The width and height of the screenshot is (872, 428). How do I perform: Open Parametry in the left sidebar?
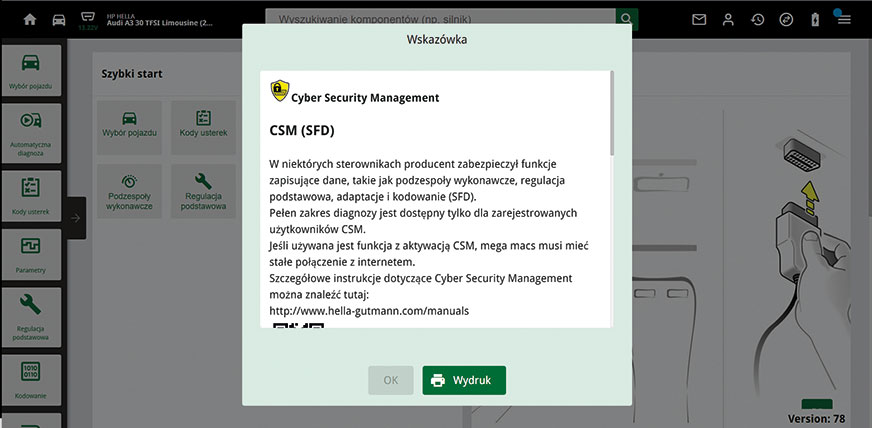coord(32,254)
